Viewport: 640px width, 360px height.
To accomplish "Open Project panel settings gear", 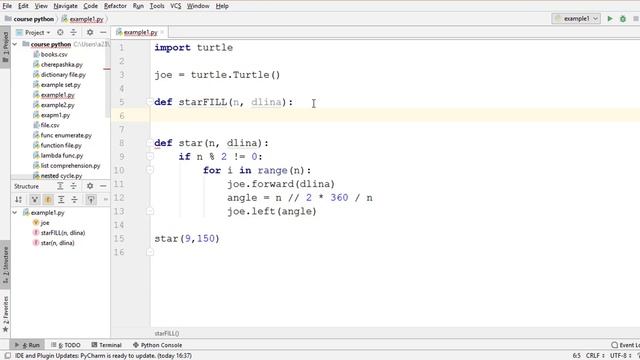I will coord(90,32).
